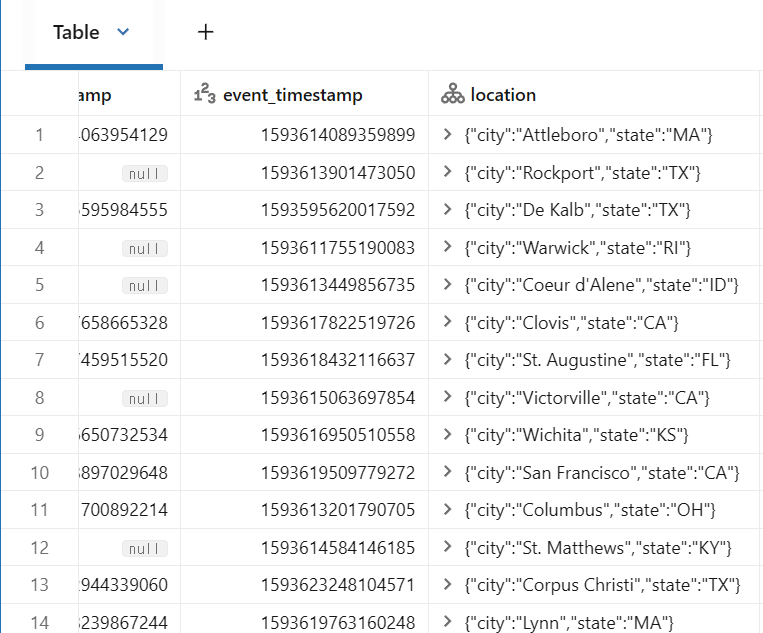The height and width of the screenshot is (633, 763).
Task: Click the plus icon to add visualization
Action: (206, 32)
